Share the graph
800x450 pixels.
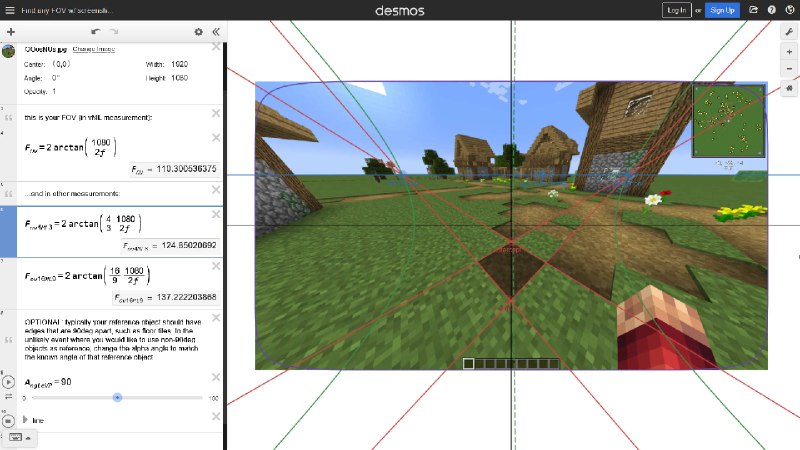point(753,10)
